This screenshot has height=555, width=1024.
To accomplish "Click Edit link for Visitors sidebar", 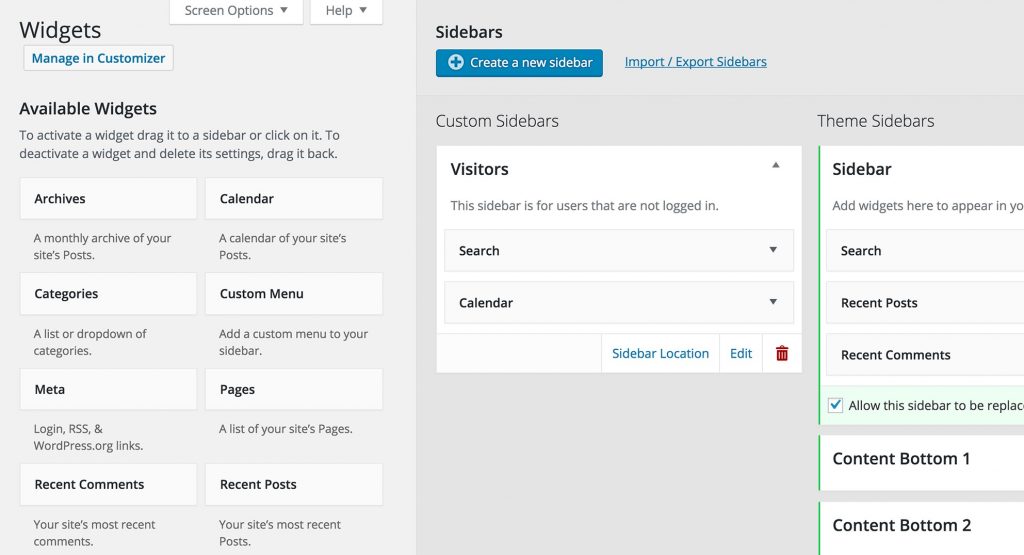I will [741, 353].
